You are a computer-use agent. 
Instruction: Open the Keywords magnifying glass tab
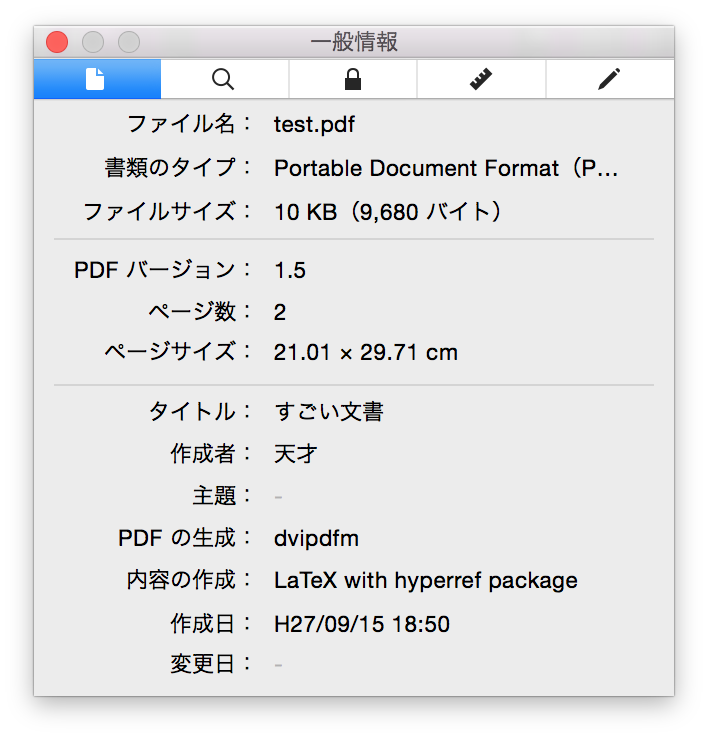225,79
